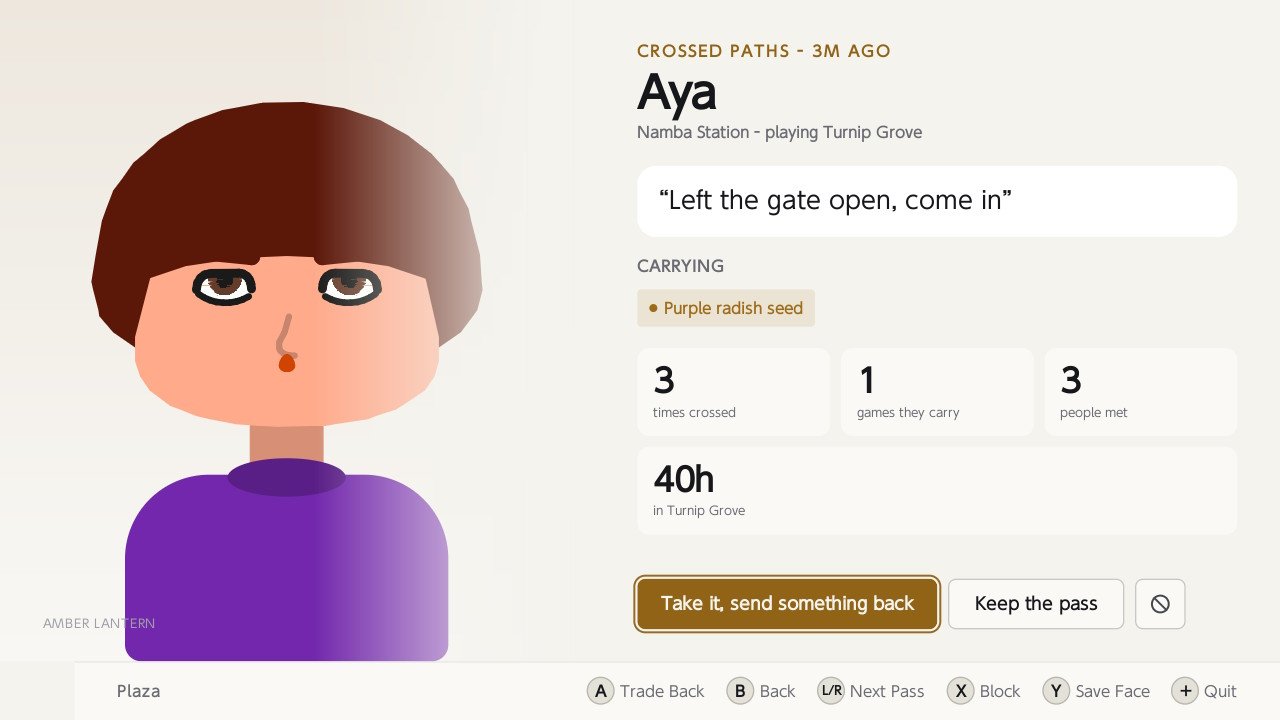
Task: Click the plus glyph for Quit
Action: [1184, 691]
